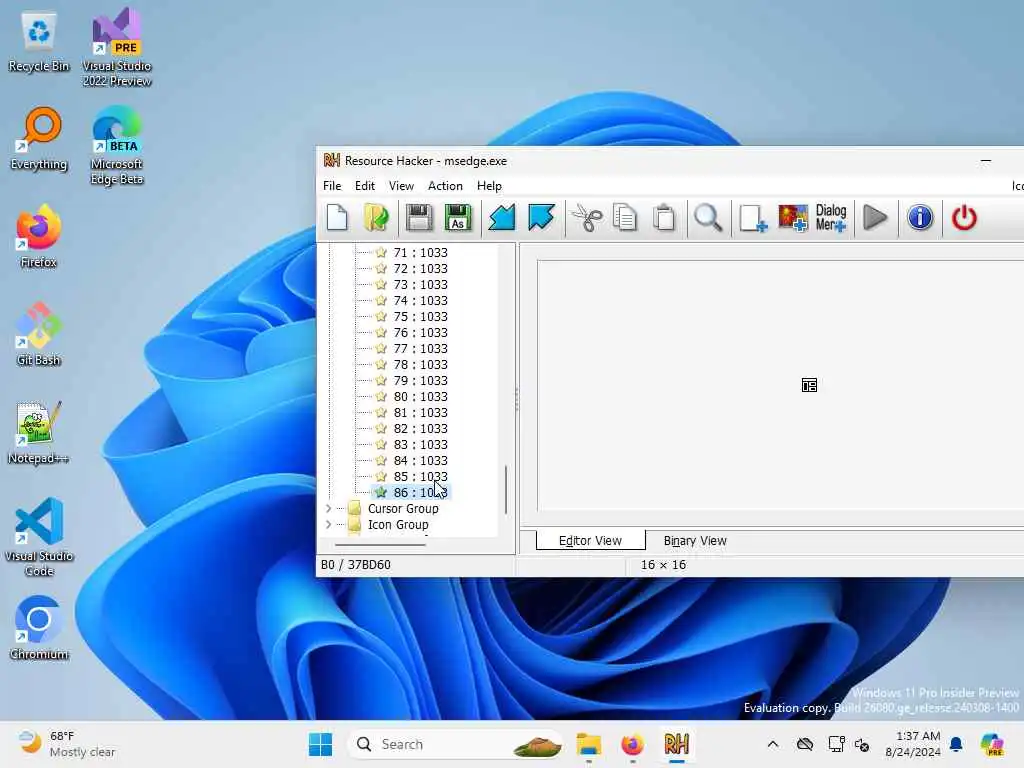This screenshot has width=1024, height=768.
Task: Select the Cursor Group tree node
Action: tap(403, 509)
